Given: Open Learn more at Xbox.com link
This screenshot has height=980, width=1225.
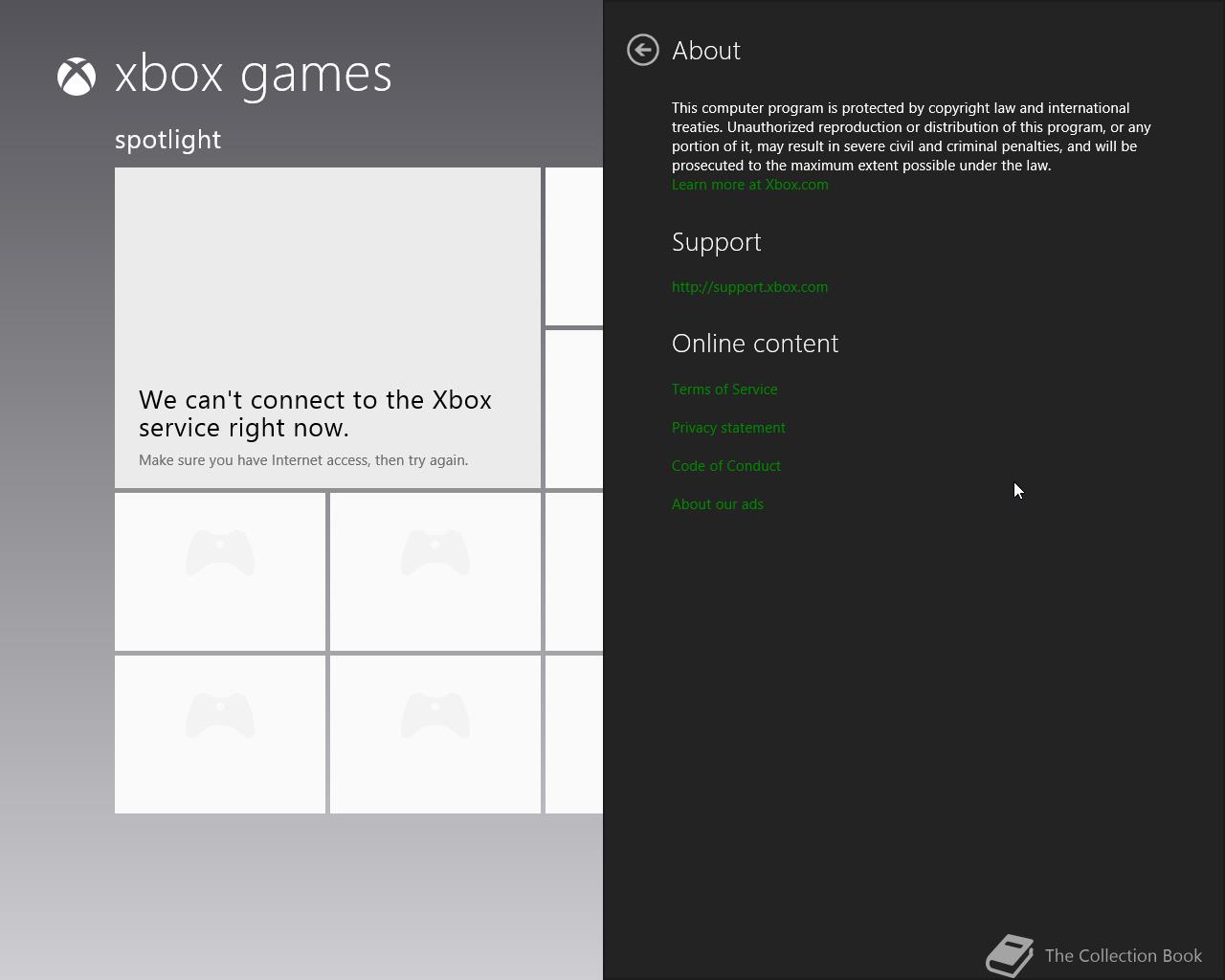Looking at the screenshot, I should coord(750,185).
